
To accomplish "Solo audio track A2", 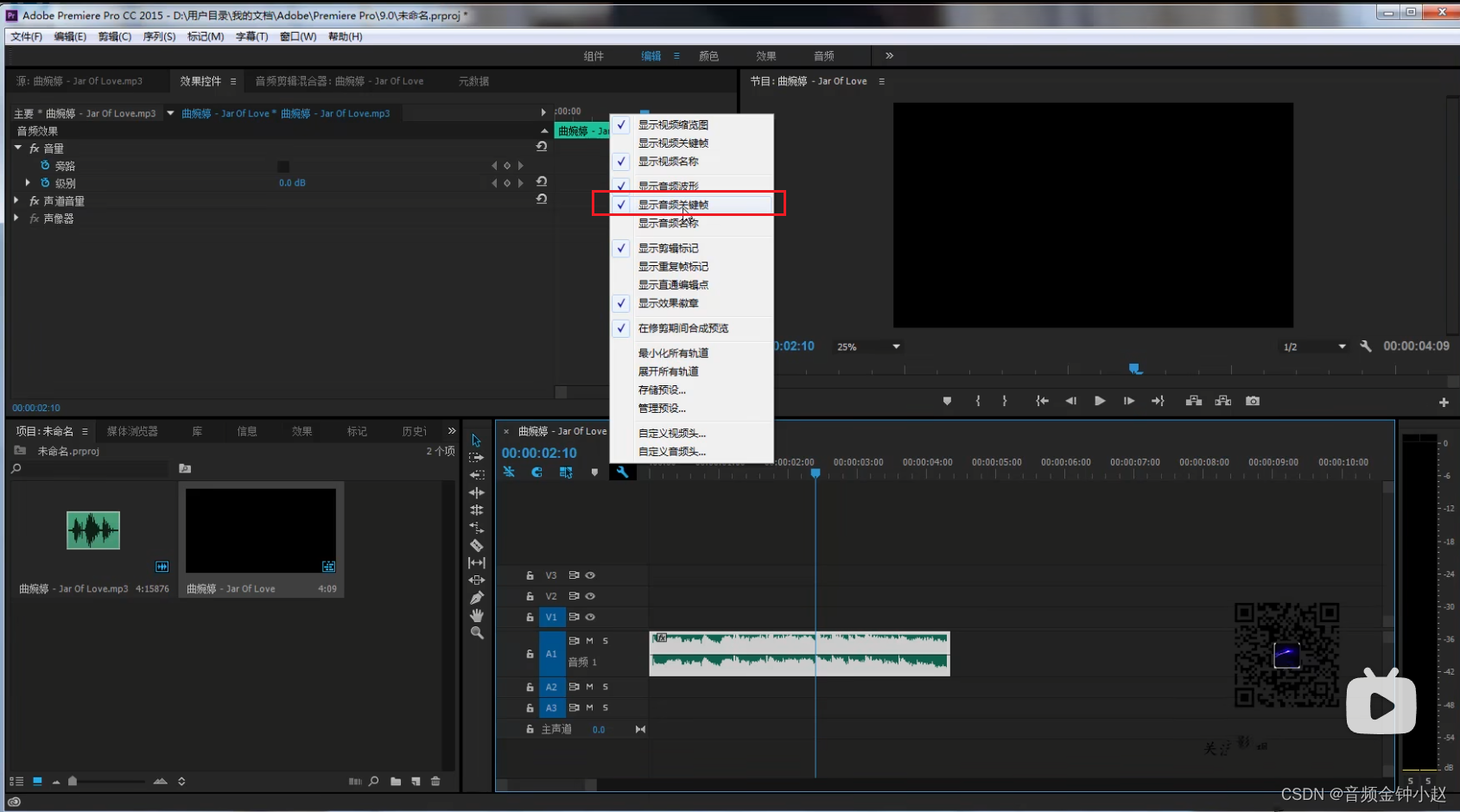I will 605,687.
